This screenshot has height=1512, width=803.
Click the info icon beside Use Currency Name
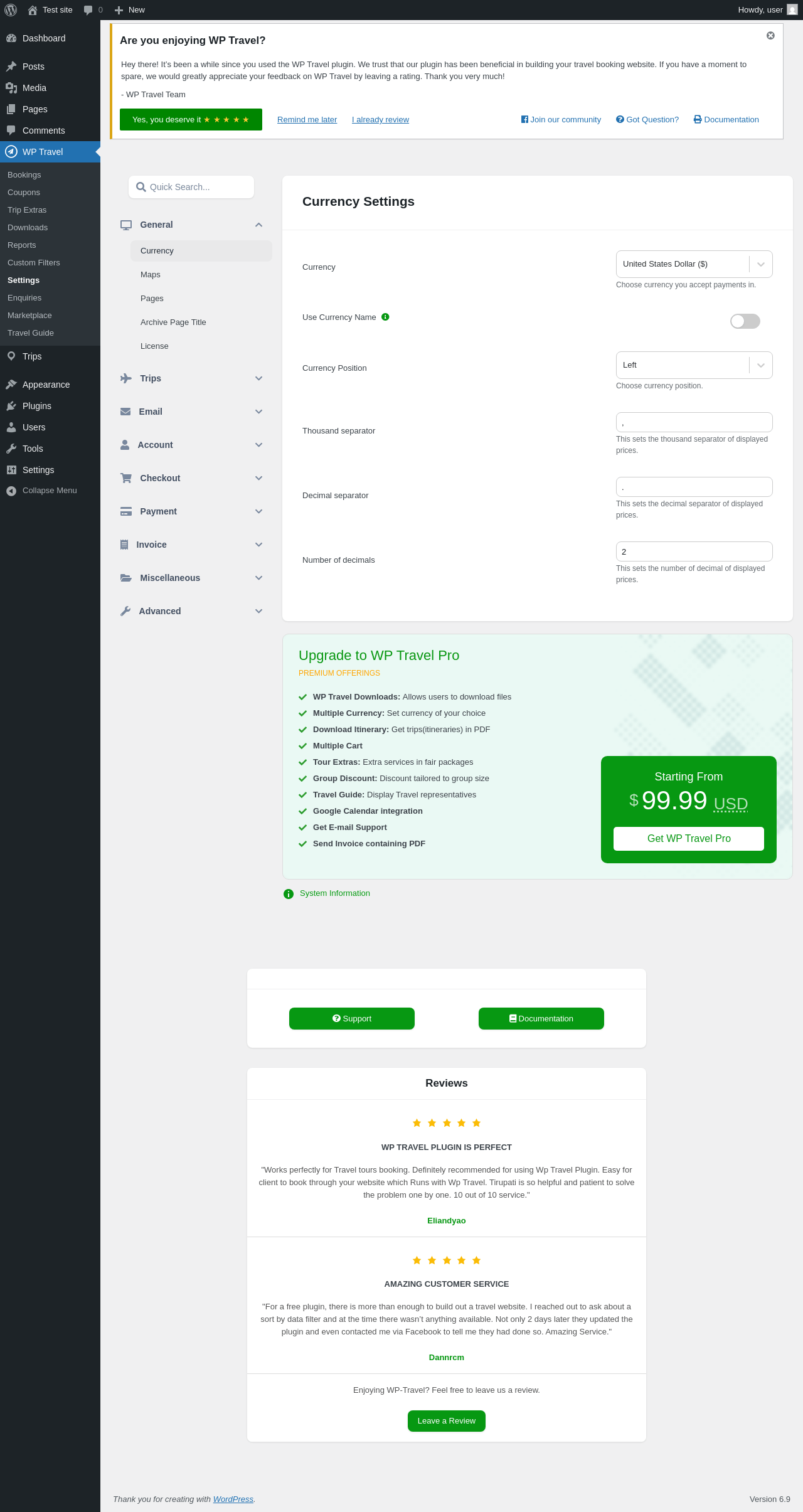385,317
